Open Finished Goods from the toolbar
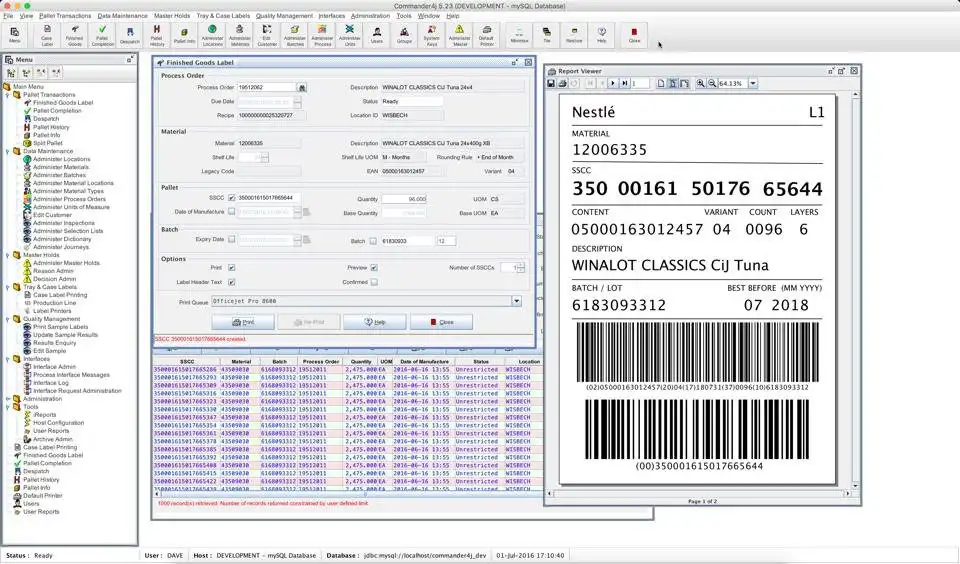This screenshot has width=960, height=564. [75, 36]
